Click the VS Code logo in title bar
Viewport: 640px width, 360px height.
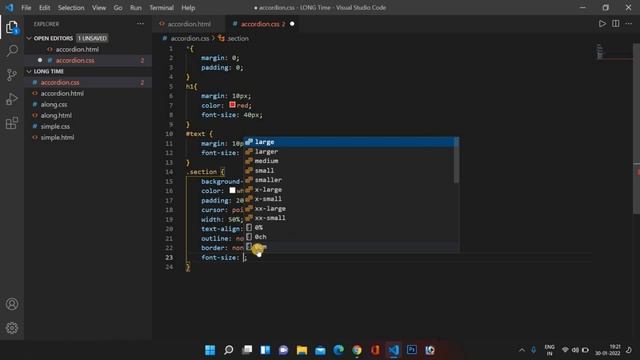(x=9, y=7)
